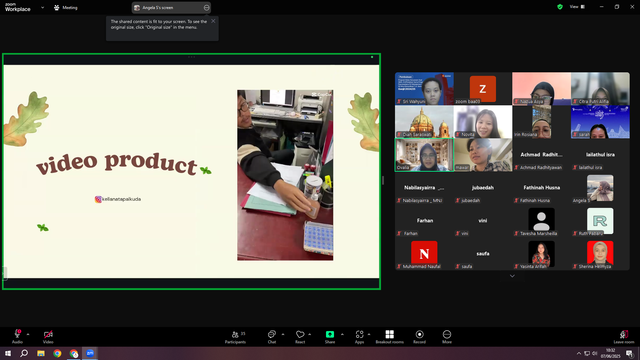Start recording with the Record button
640x360 pixels.
click(420, 336)
